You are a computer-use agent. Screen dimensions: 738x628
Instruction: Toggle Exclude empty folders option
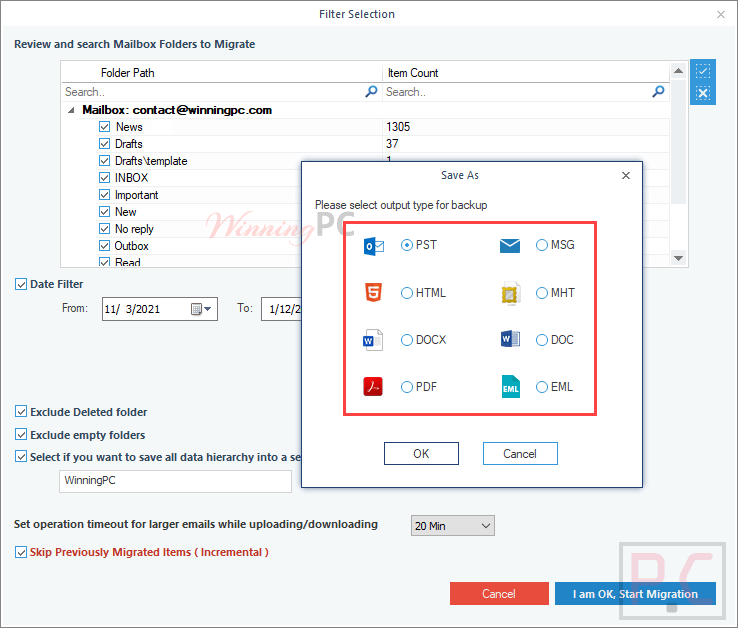[21, 434]
